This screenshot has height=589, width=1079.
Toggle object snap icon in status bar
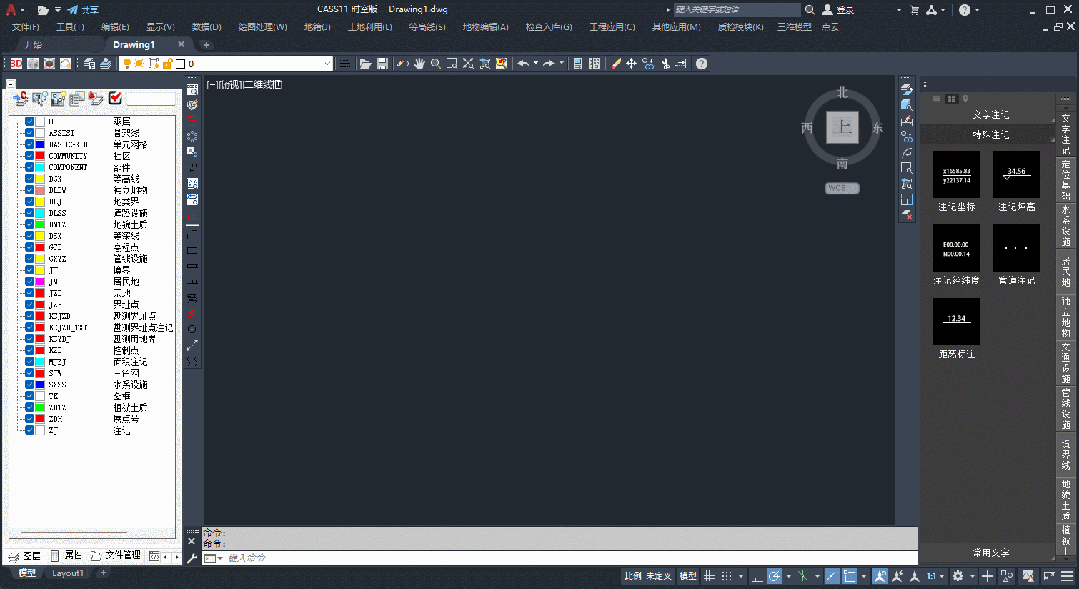coord(850,576)
